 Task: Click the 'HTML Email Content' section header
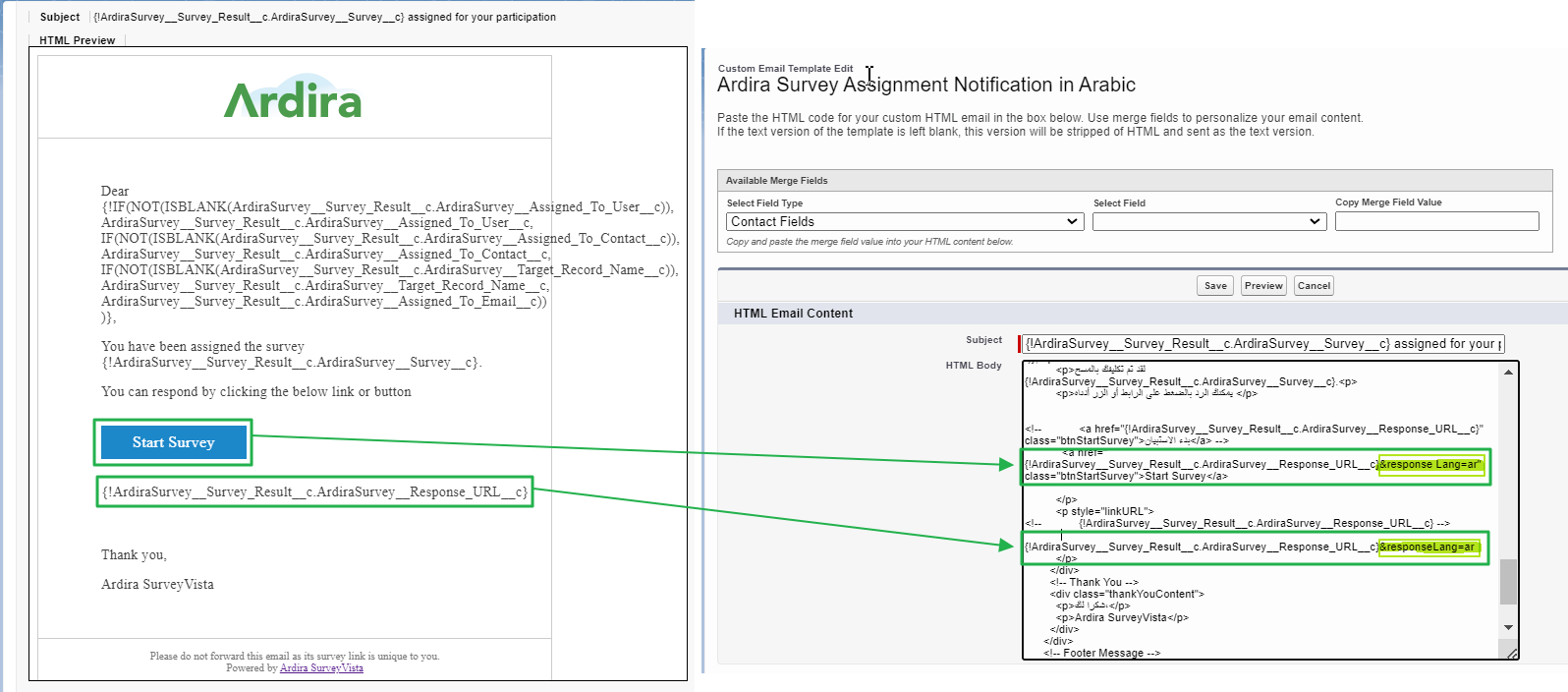tap(793, 314)
